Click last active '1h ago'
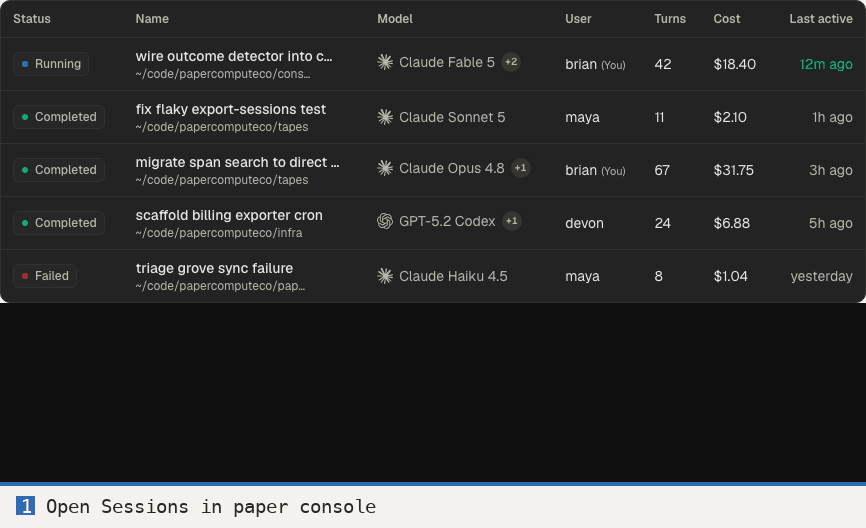This screenshot has height=528, width=866. pyautogui.click(x=832, y=117)
